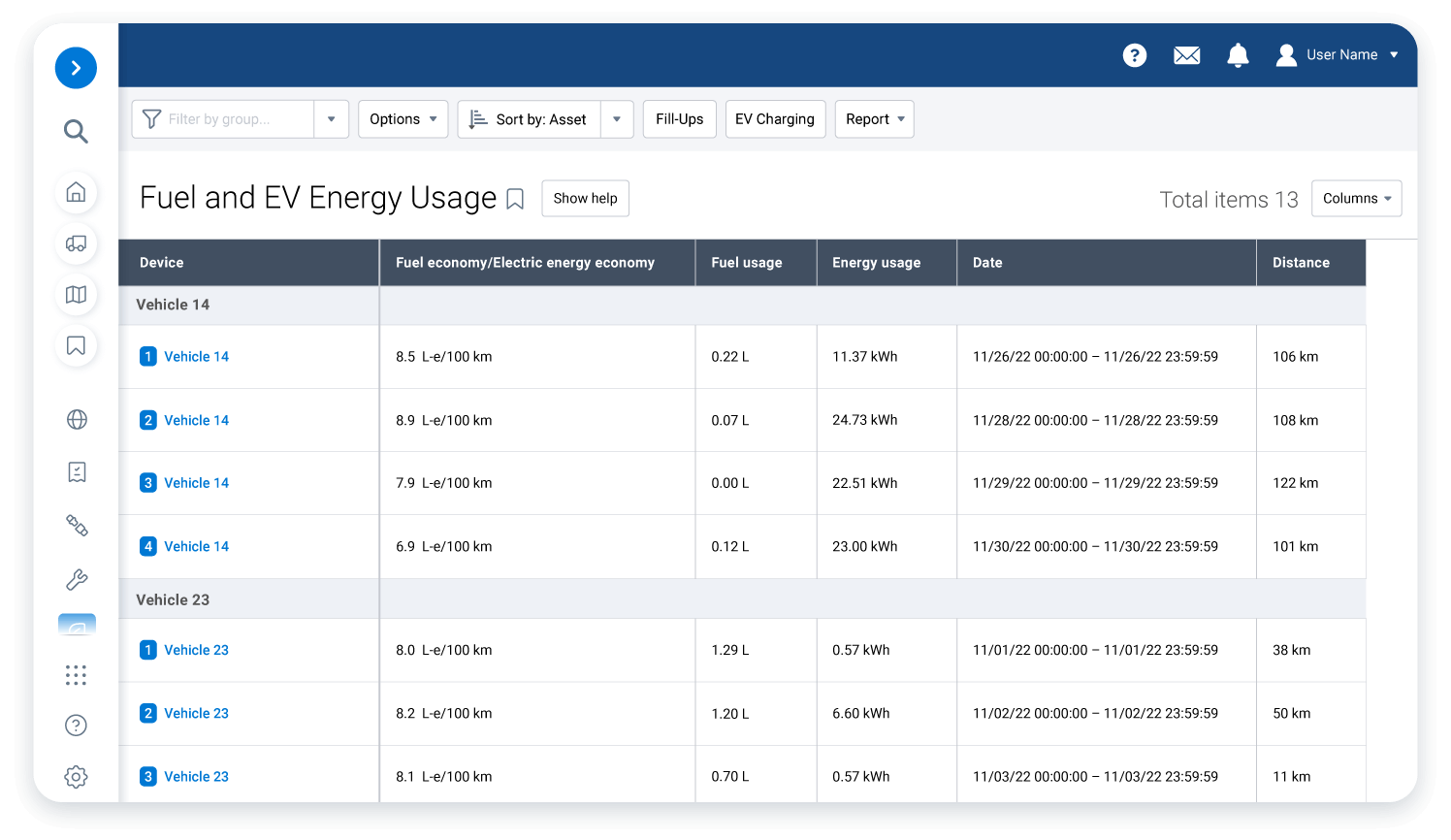
Task: Check messages using the envelope icon
Action: coord(1186,55)
